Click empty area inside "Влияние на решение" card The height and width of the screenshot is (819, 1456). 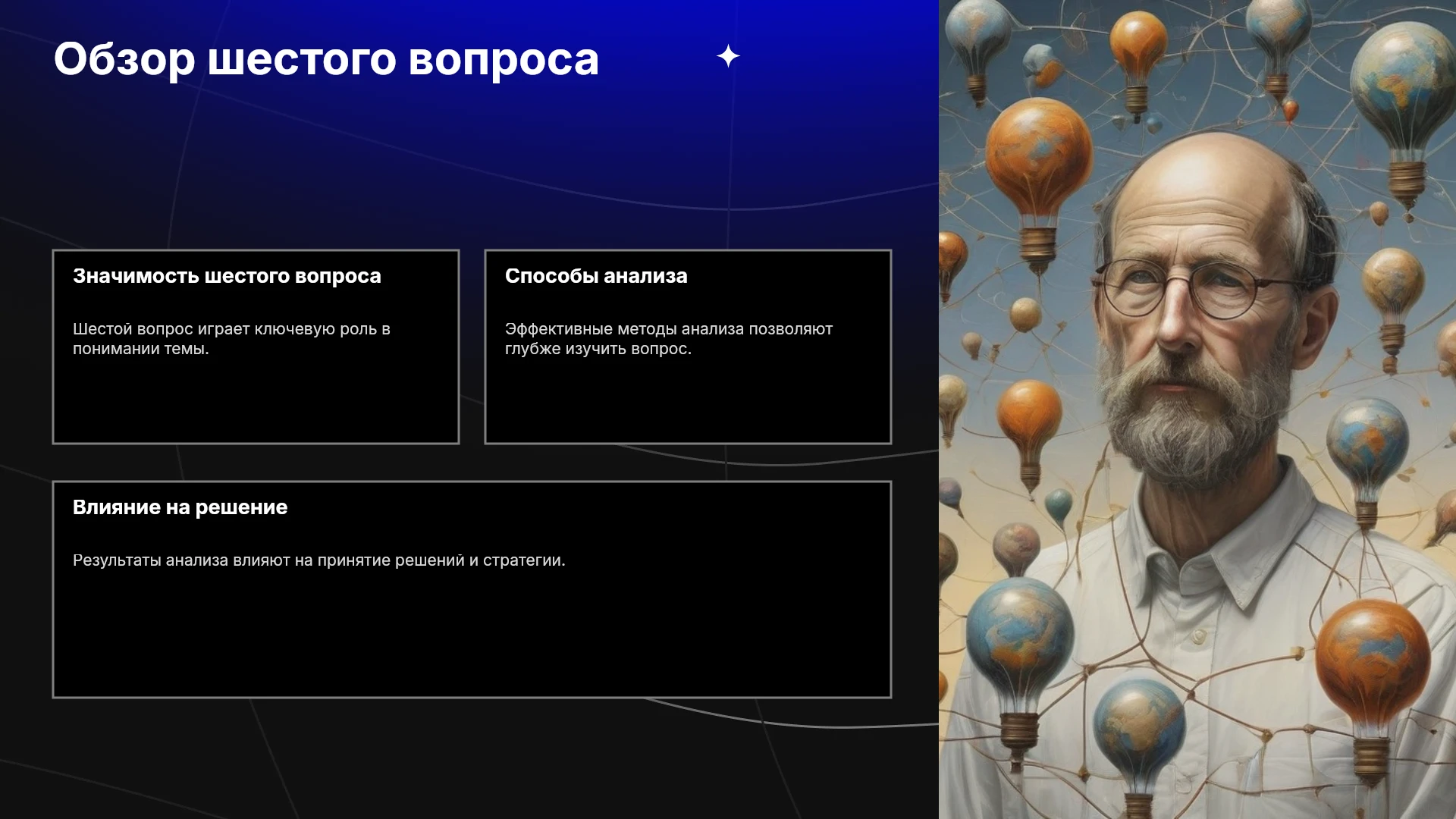[x=472, y=637]
